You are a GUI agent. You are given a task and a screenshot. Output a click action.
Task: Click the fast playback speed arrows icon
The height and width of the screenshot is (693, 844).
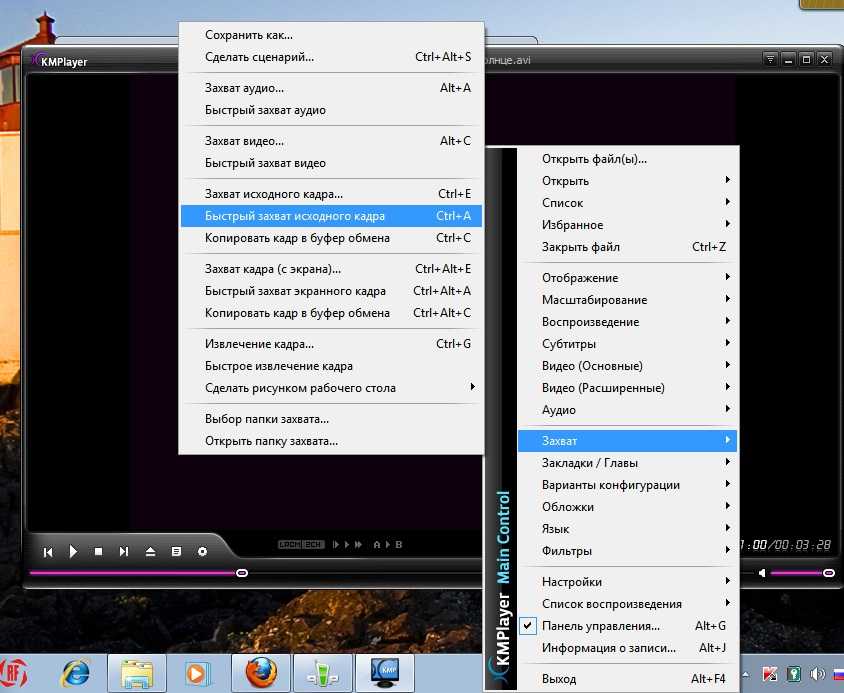(x=358, y=544)
